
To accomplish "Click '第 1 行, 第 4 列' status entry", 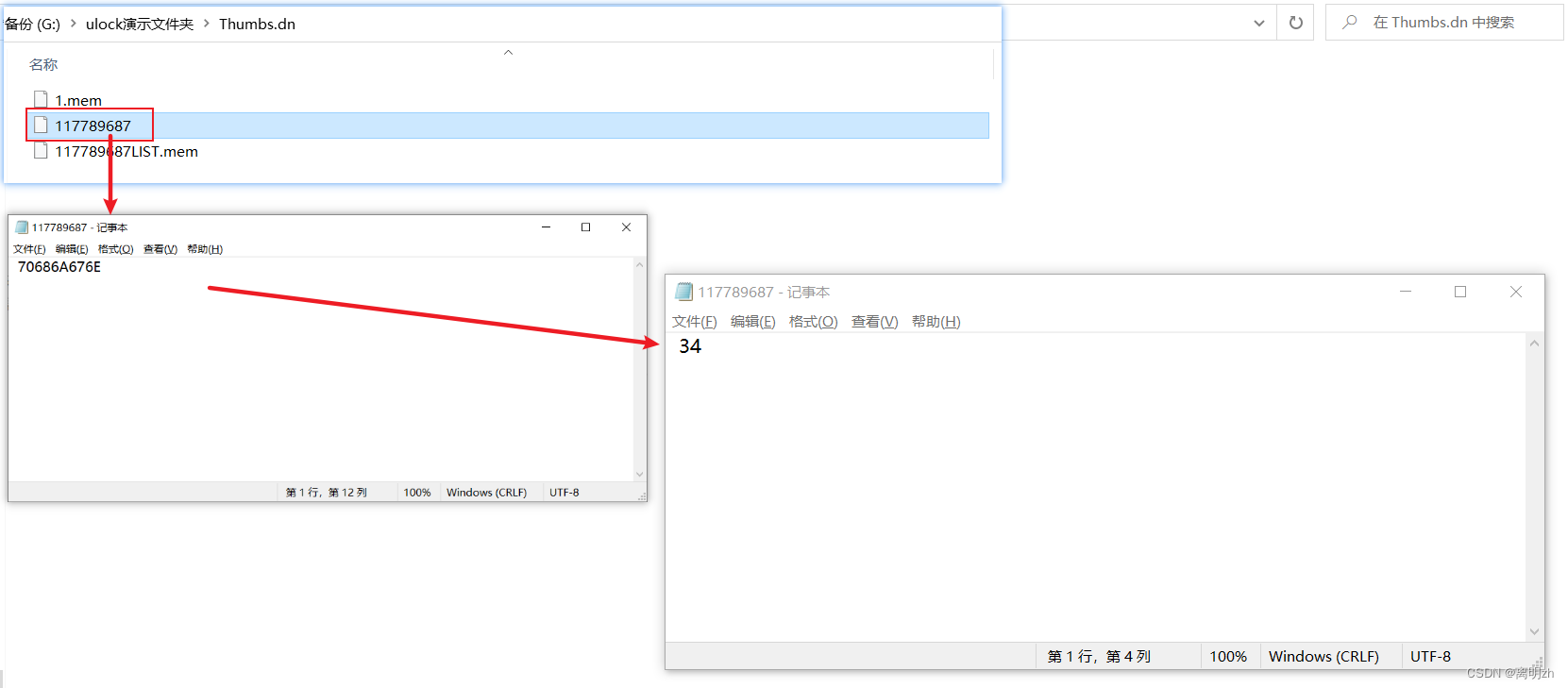I will [1099, 656].
